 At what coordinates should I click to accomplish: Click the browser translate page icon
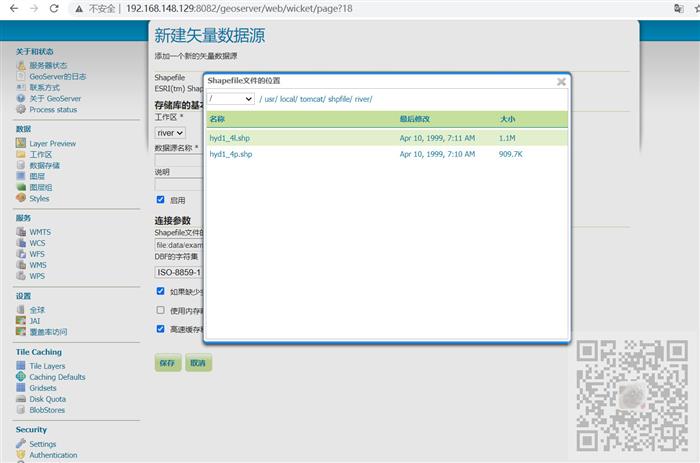[x=679, y=8]
